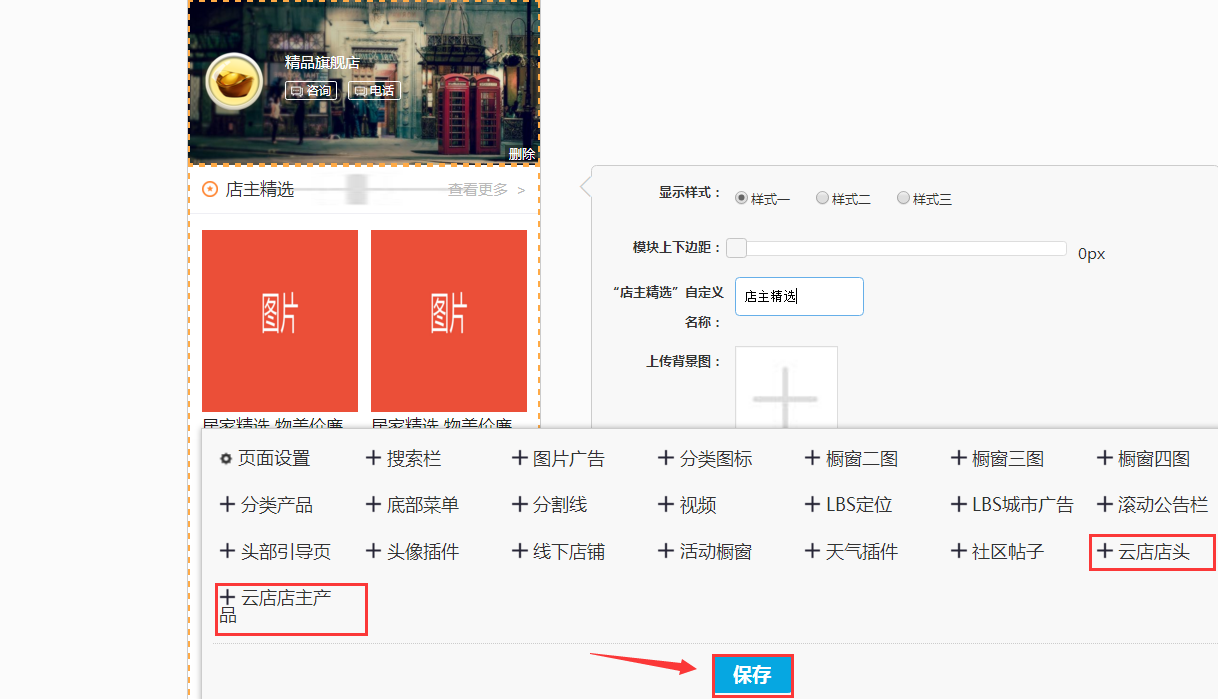Select 样式二 display style radio
This screenshot has width=1218, height=699.
(822, 198)
